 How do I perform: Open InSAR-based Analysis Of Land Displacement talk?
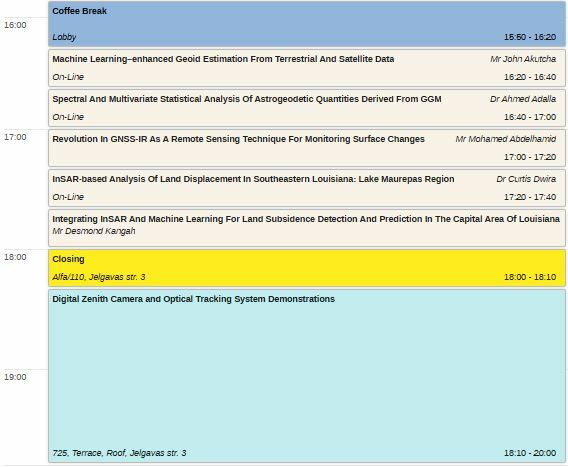[x=307, y=188]
